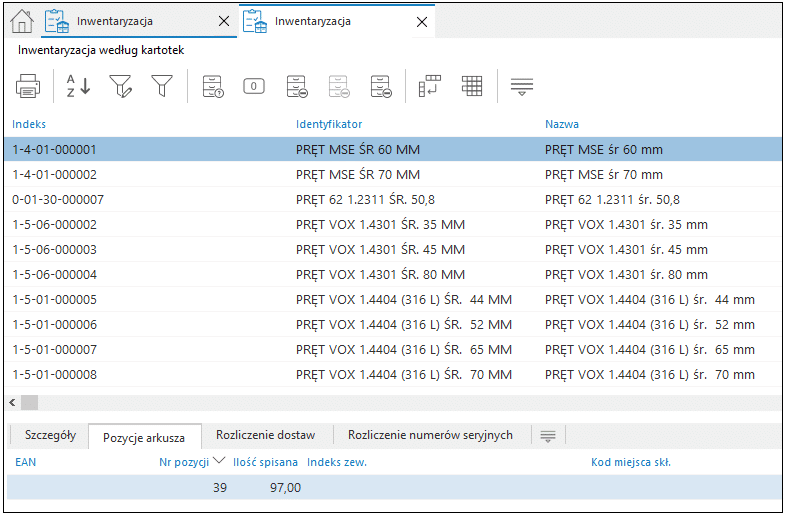Click the pivot layout icon with arrow
Viewport: 785px width, 515px height.
430,87
